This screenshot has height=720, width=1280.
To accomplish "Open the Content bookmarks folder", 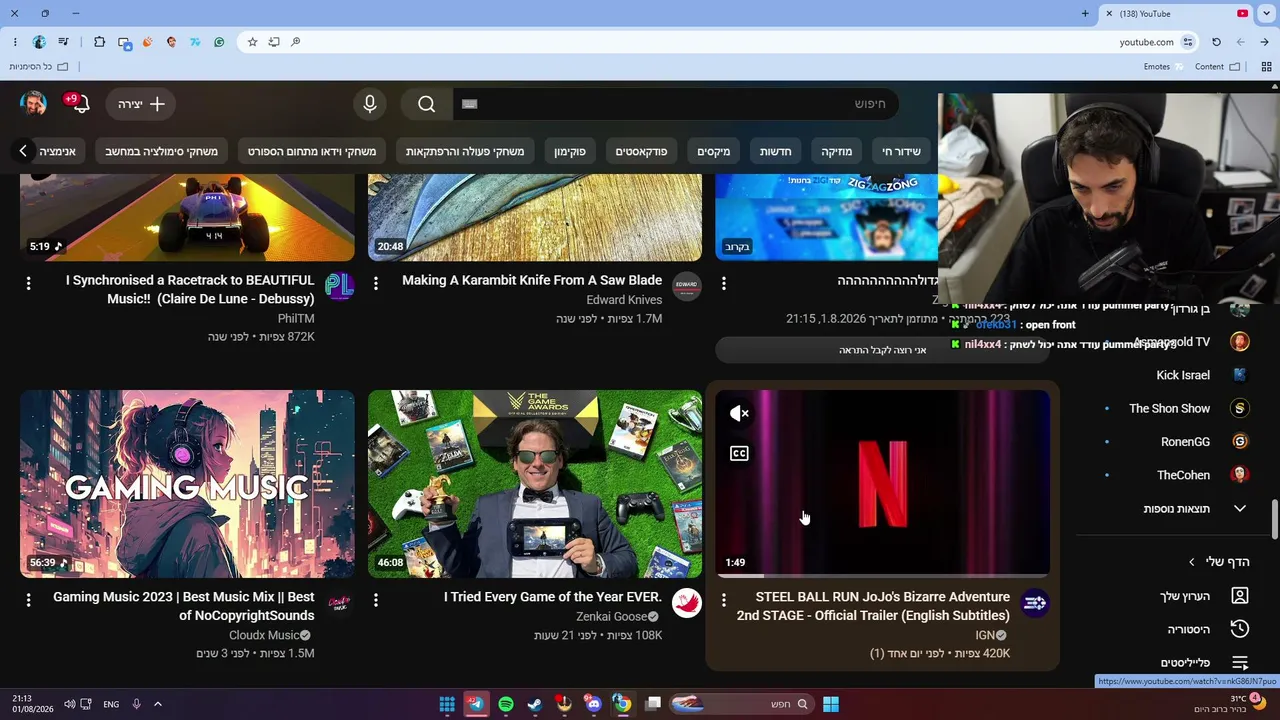I will 1217,67.
